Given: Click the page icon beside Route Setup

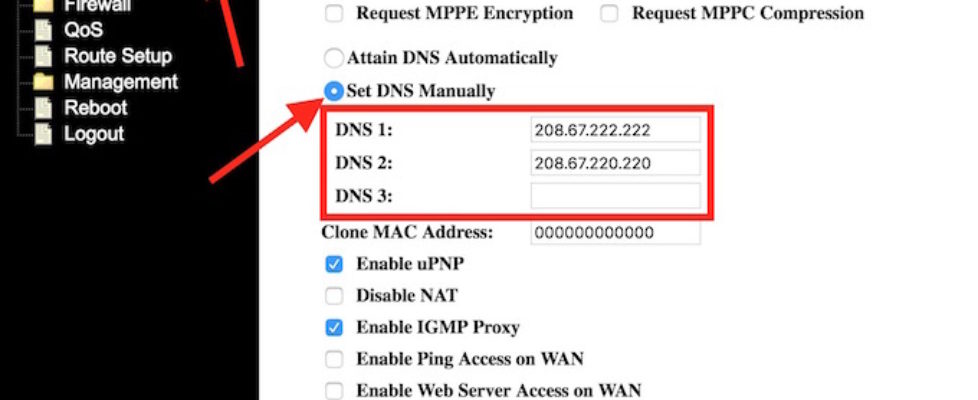Looking at the screenshot, I should (43, 57).
